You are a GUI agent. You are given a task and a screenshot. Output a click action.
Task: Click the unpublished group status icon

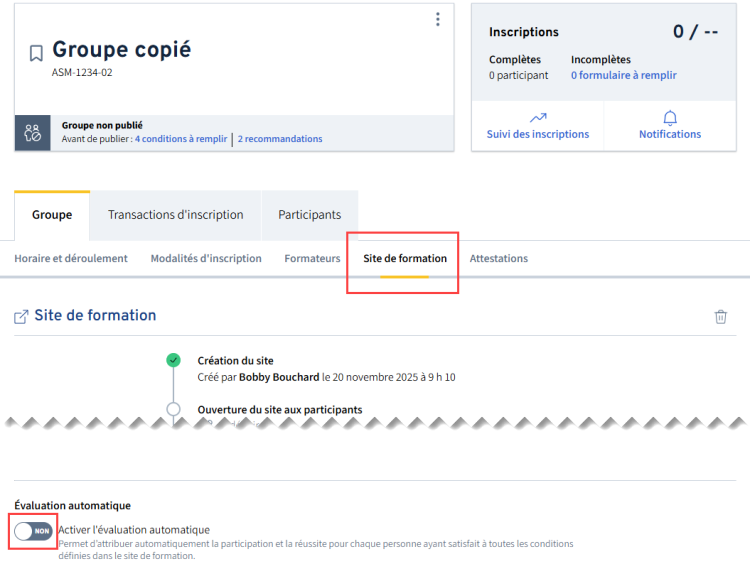[x=32, y=133]
